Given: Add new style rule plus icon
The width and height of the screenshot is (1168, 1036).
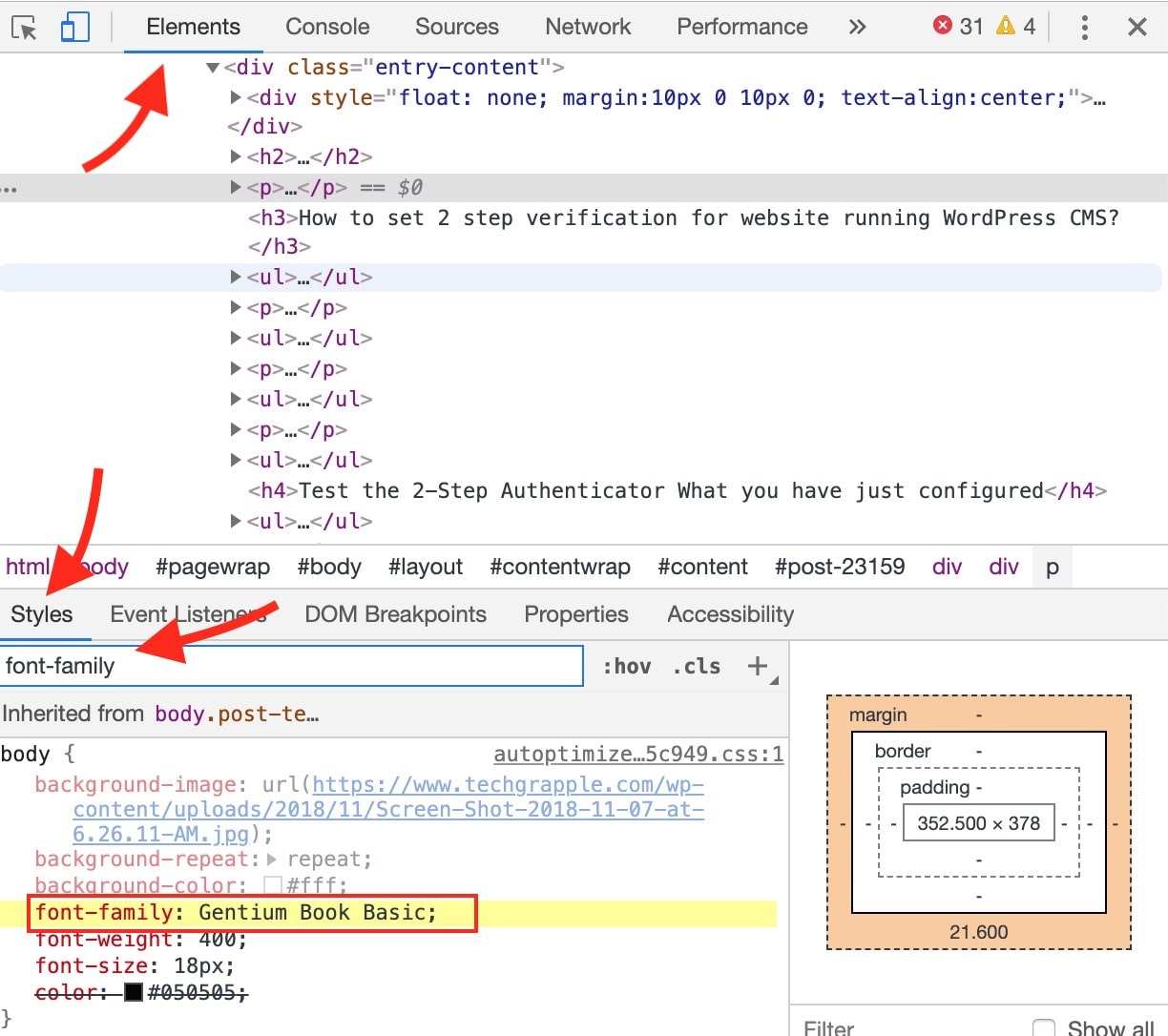Looking at the screenshot, I should (x=758, y=666).
